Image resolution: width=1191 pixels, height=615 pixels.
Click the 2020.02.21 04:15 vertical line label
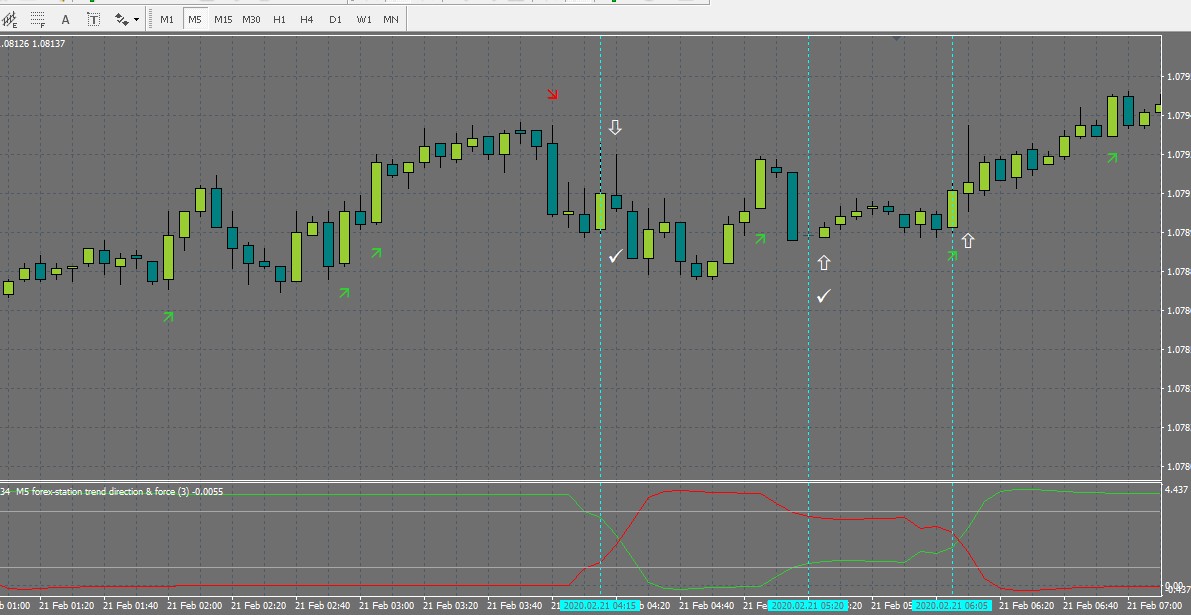tap(600, 606)
